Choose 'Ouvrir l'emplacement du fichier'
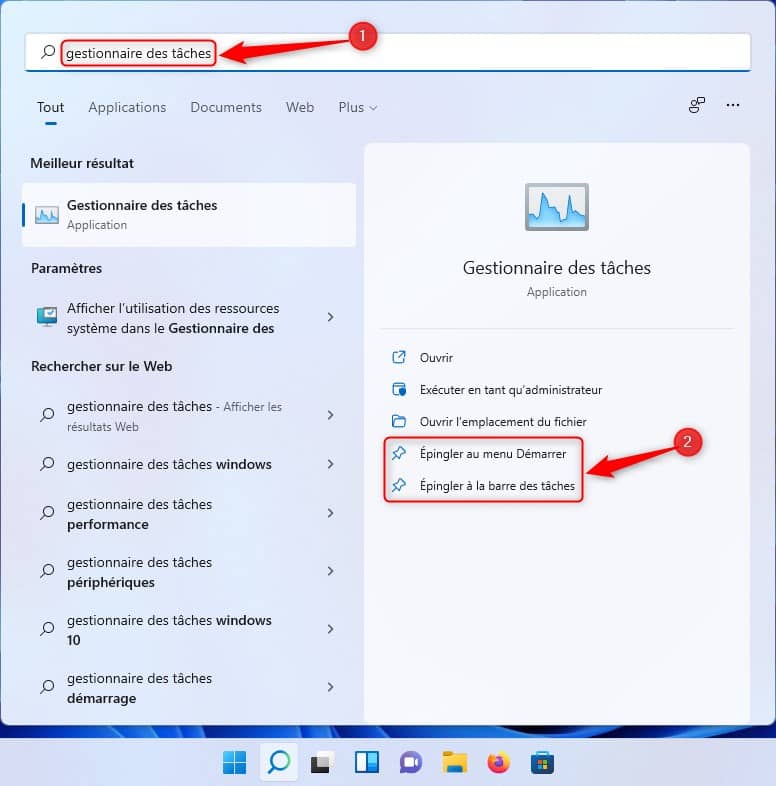 (x=503, y=422)
